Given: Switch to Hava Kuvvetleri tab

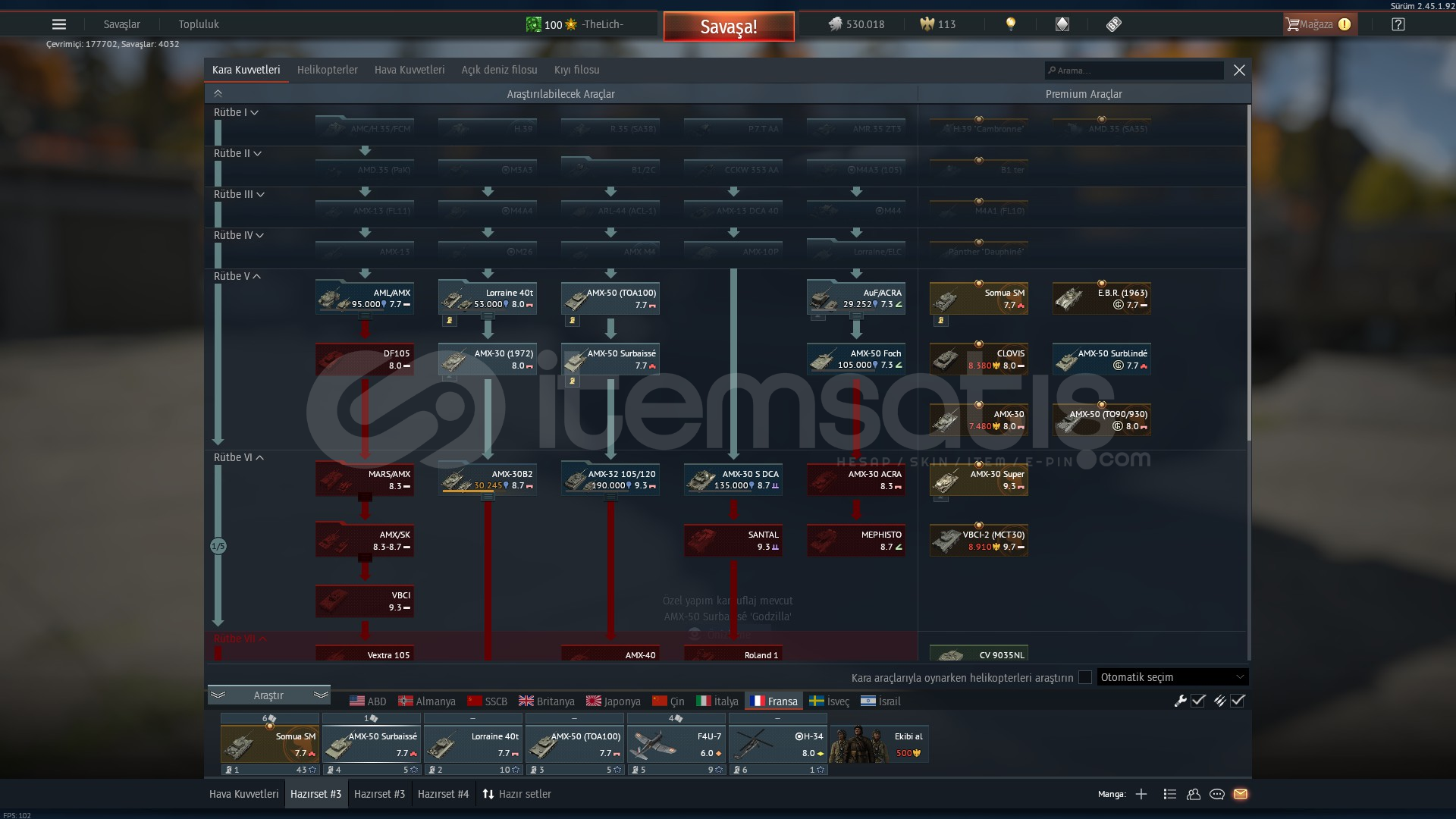Looking at the screenshot, I should point(409,70).
